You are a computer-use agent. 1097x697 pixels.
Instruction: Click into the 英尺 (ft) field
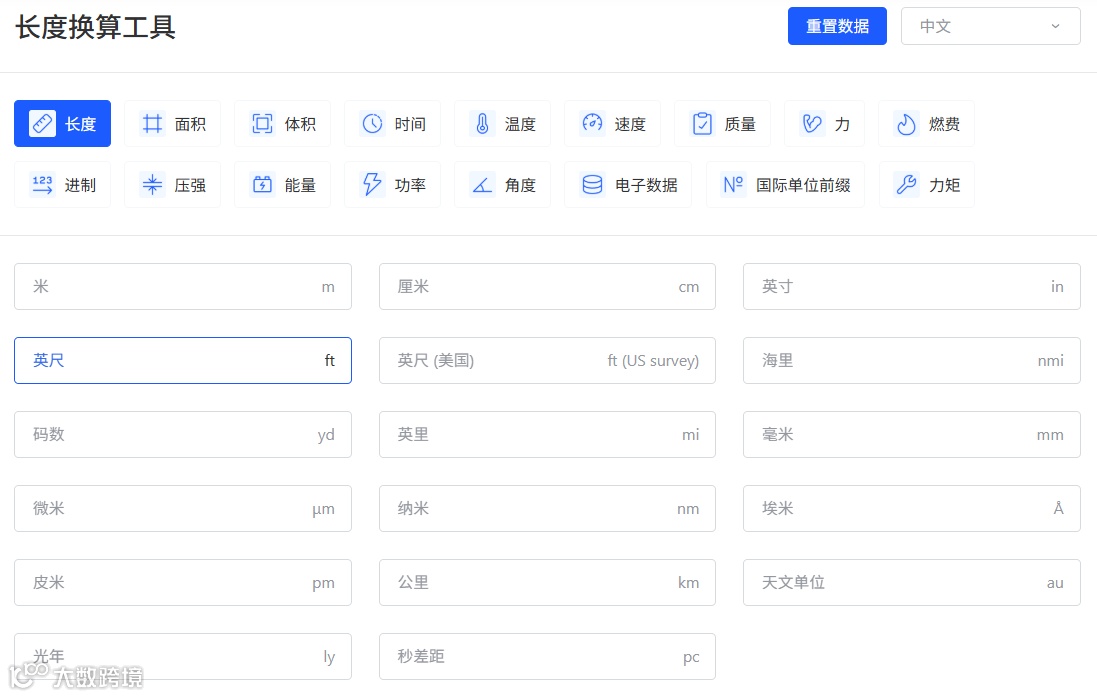pos(183,360)
